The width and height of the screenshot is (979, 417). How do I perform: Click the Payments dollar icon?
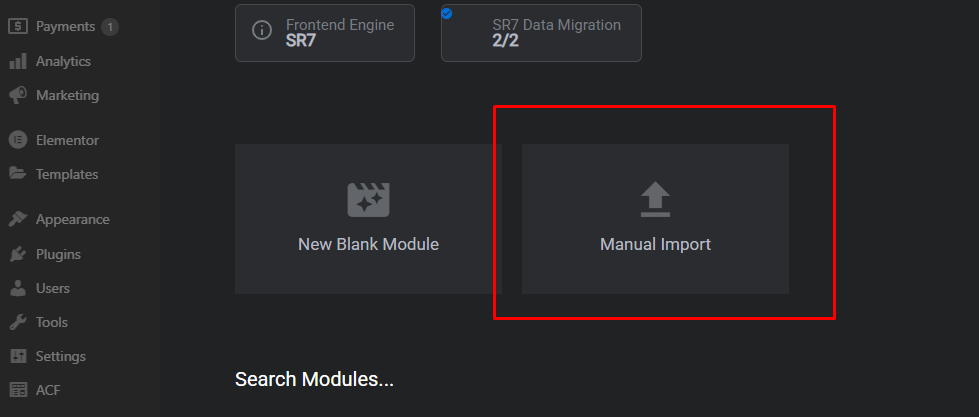click(x=17, y=27)
